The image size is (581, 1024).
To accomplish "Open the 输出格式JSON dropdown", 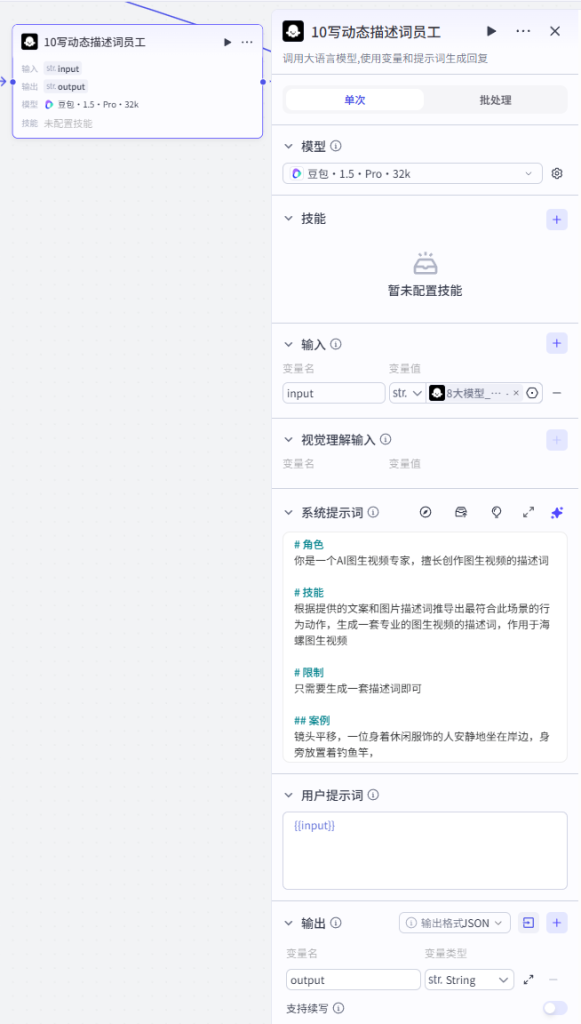I will [454, 923].
